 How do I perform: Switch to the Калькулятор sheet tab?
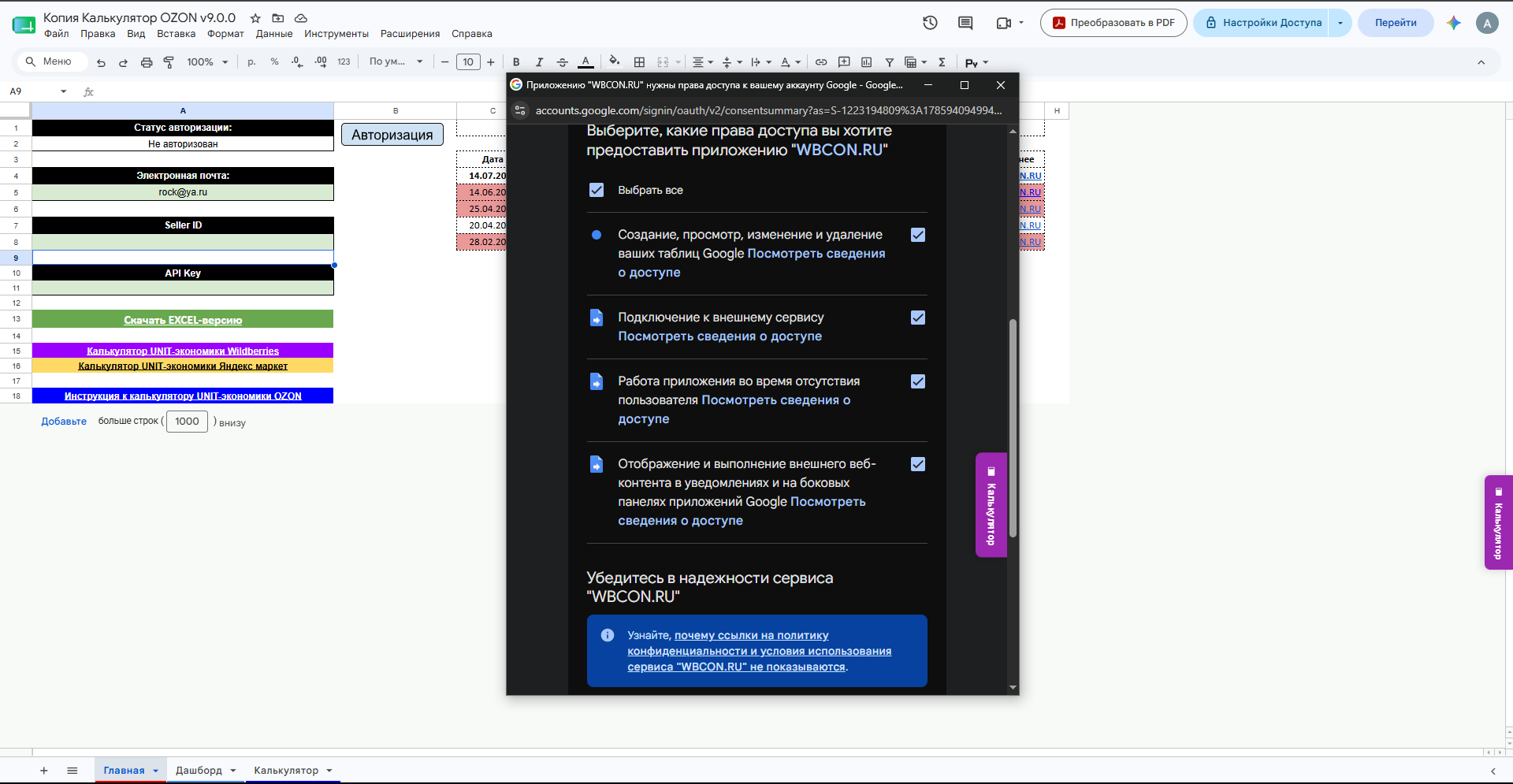click(x=286, y=771)
